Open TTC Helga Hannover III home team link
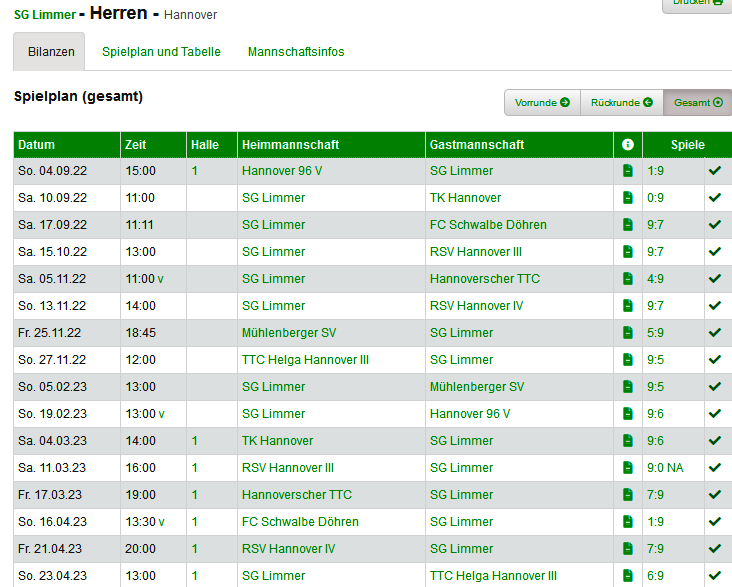This screenshot has height=587, width=732. point(305,360)
